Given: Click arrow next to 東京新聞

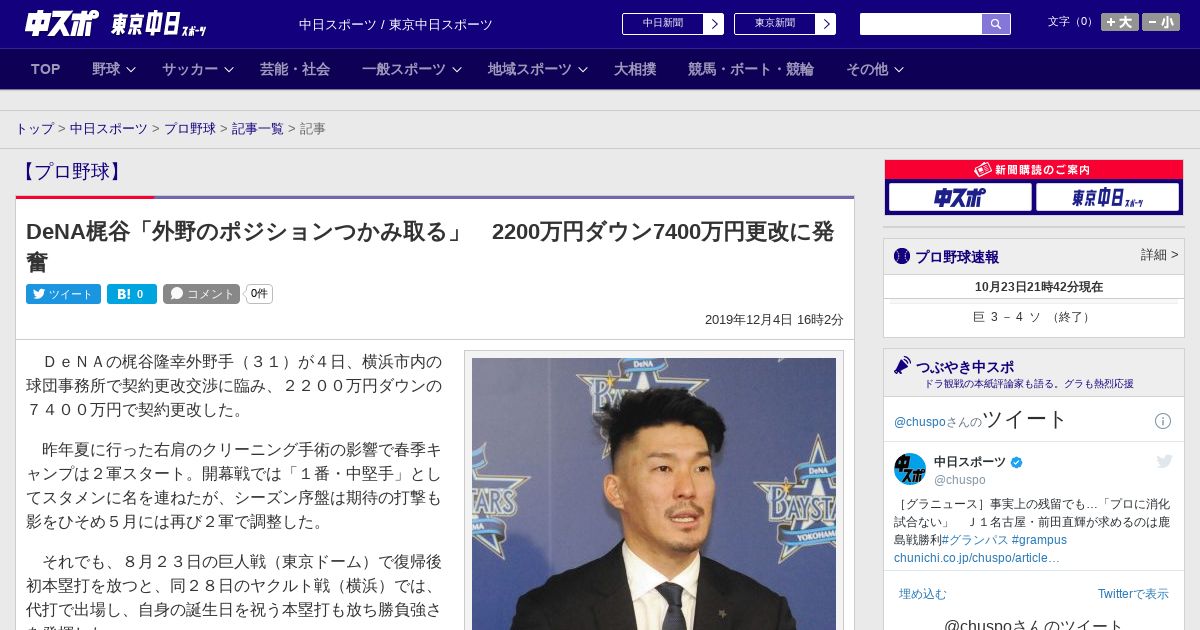Looking at the screenshot, I should 825,24.
